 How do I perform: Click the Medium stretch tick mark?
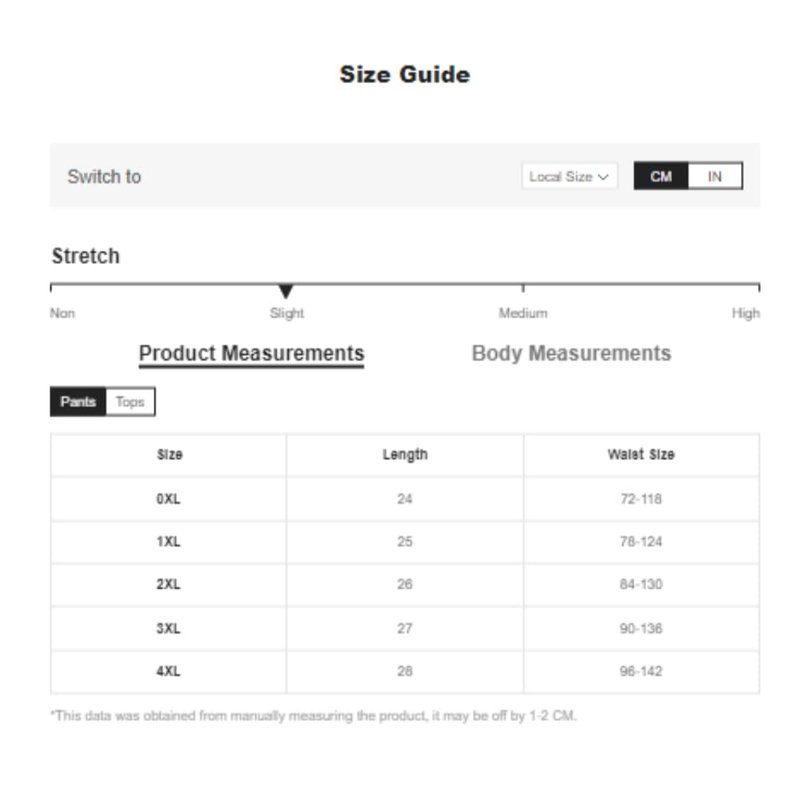coord(523,288)
